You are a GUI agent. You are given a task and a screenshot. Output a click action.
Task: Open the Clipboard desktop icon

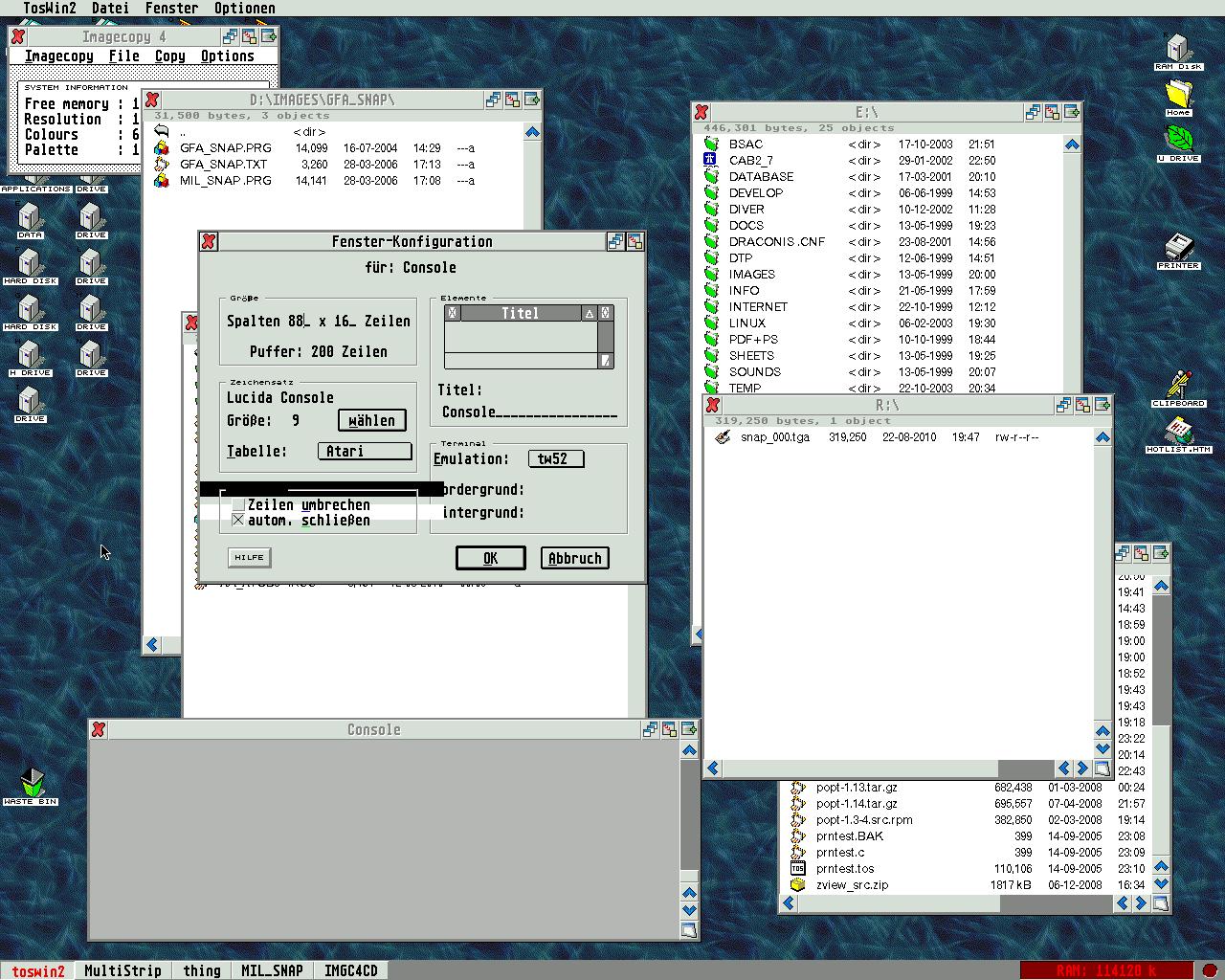click(1178, 385)
